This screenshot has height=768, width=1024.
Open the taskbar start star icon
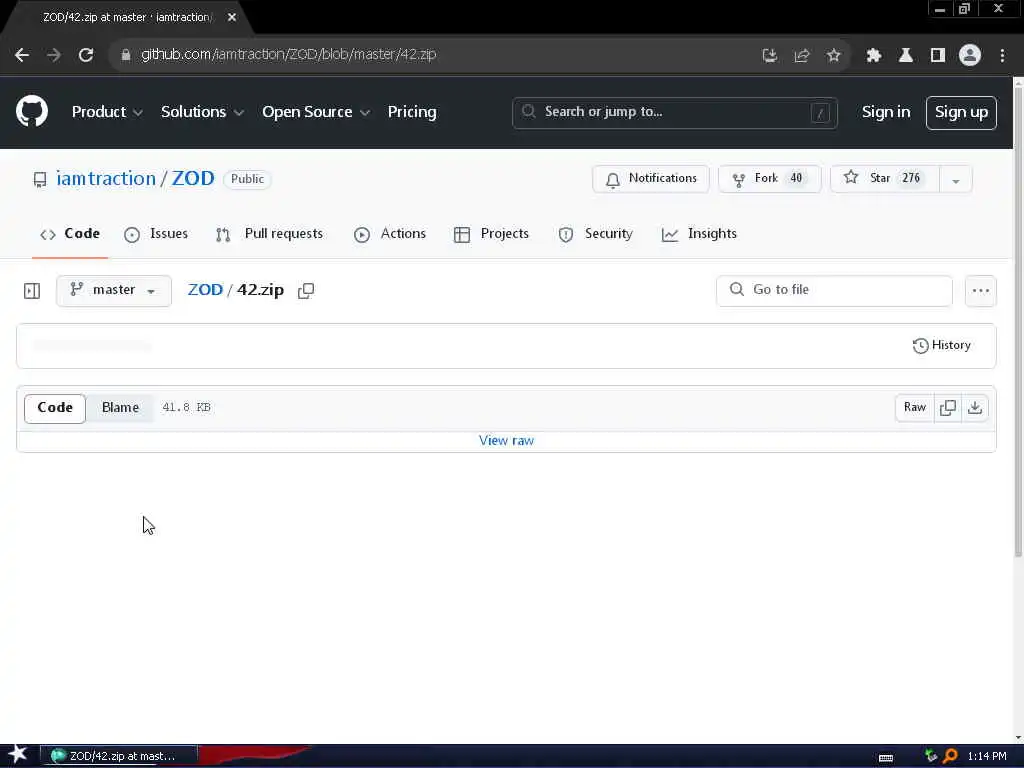(x=18, y=755)
